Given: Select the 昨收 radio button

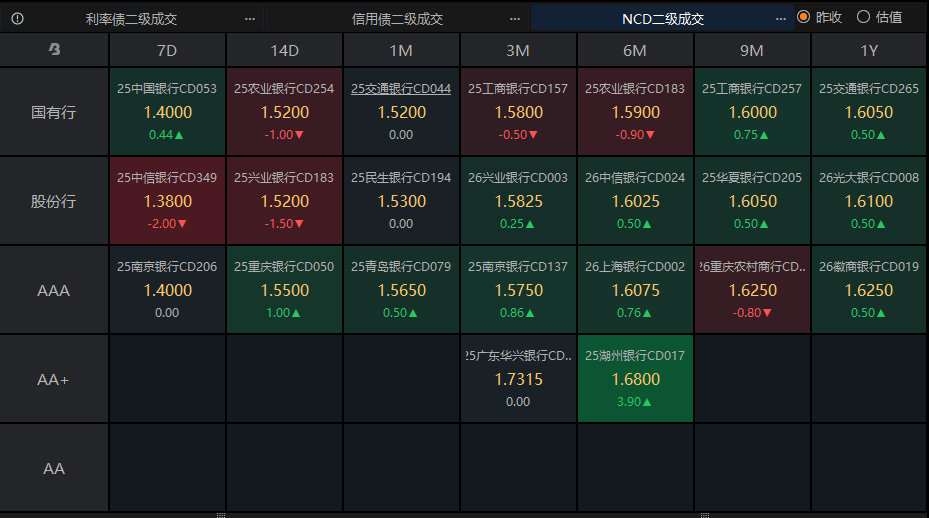Looking at the screenshot, I should [803, 17].
